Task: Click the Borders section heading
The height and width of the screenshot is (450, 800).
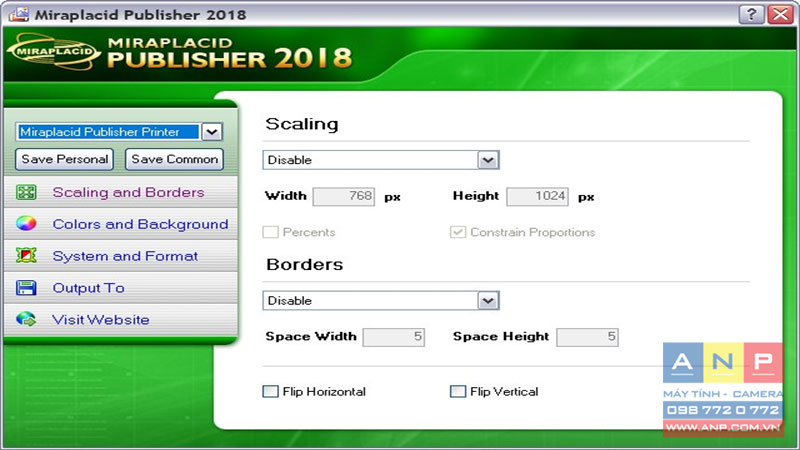Action: [305, 264]
